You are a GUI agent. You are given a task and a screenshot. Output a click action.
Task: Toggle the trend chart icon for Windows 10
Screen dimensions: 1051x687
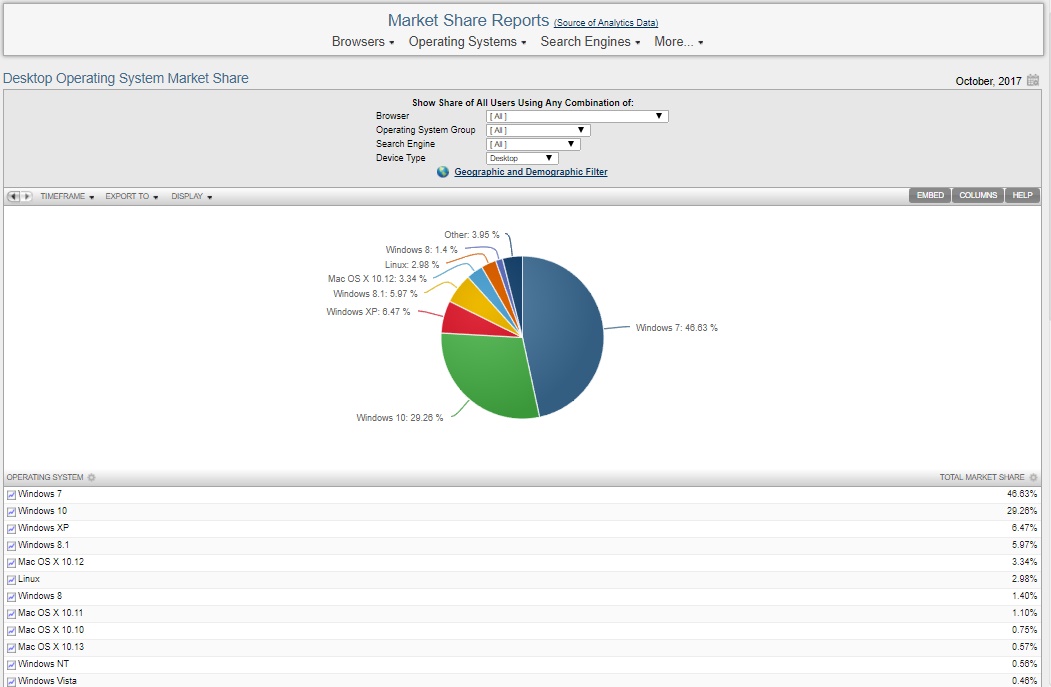coord(11,511)
